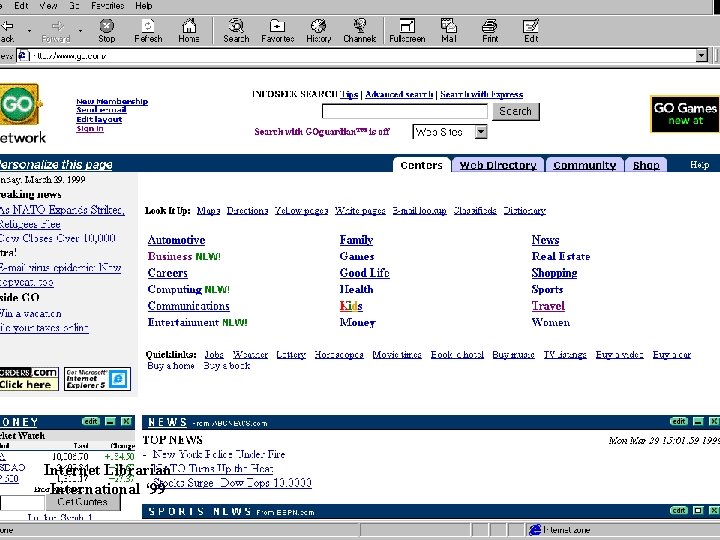Minimize the Money panel

coord(110,421)
